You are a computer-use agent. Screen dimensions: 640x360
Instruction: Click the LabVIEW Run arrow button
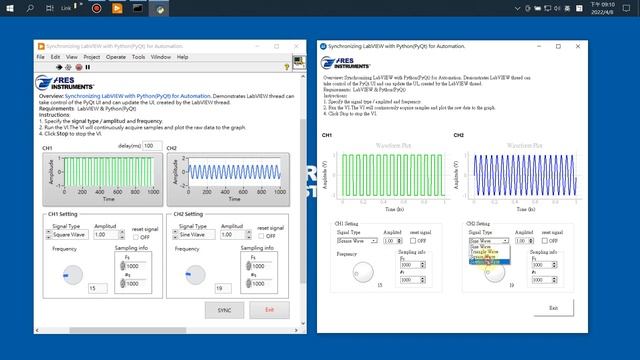click(x=59, y=67)
